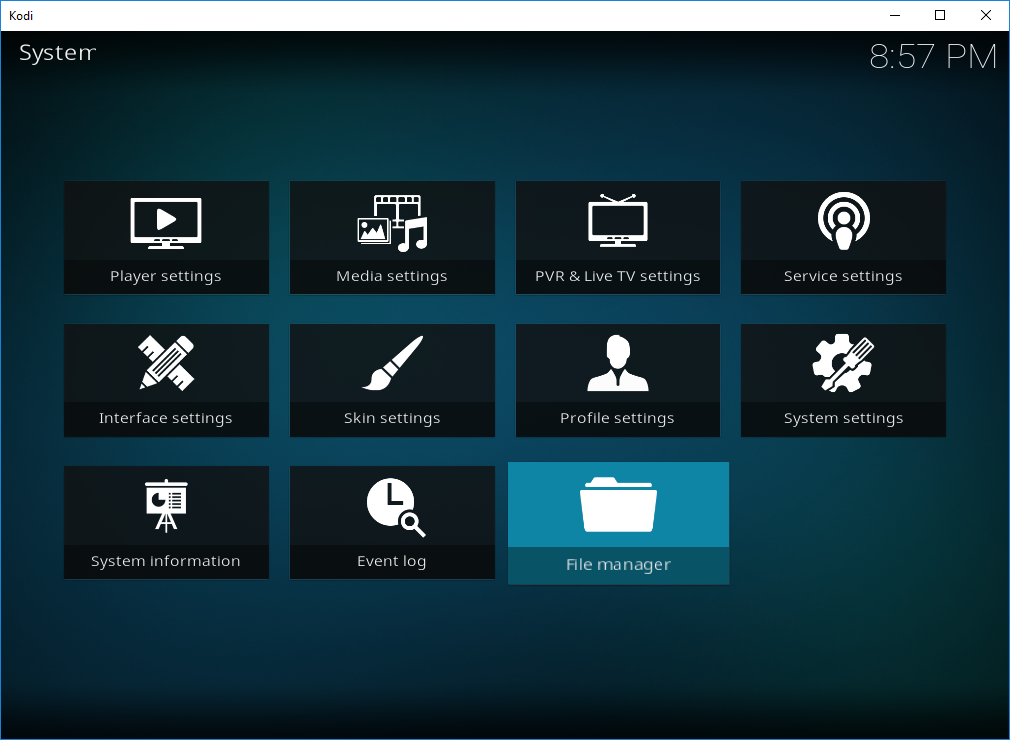Choose the Service settings label
Image resolution: width=1010 pixels, height=740 pixels.
point(843,276)
